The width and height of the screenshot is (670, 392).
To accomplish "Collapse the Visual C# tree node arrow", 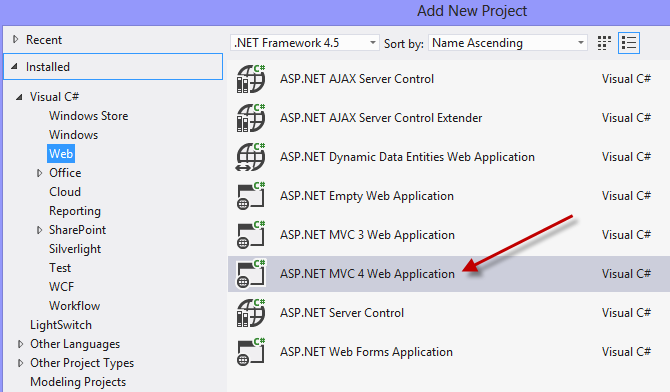I will [x=19, y=97].
